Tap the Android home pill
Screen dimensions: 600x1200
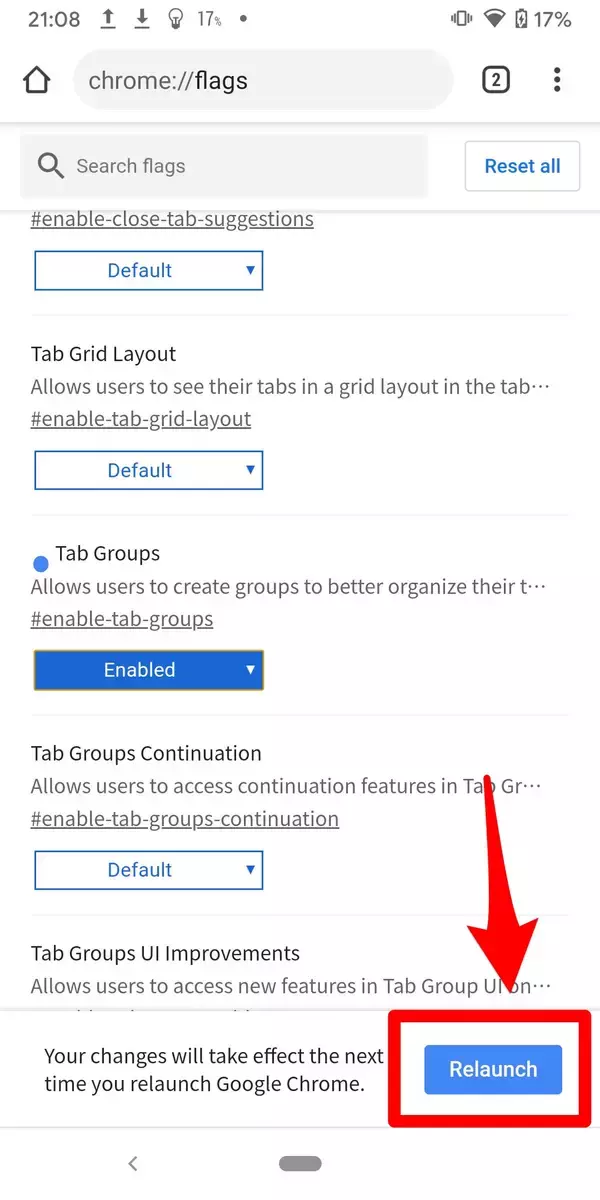click(300, 1163)
